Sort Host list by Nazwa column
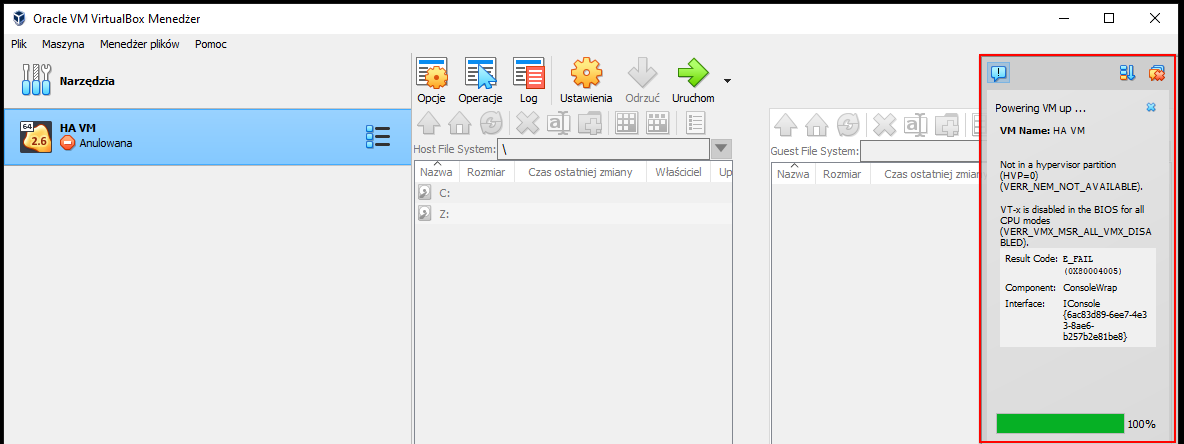 [x=436, y=173]
